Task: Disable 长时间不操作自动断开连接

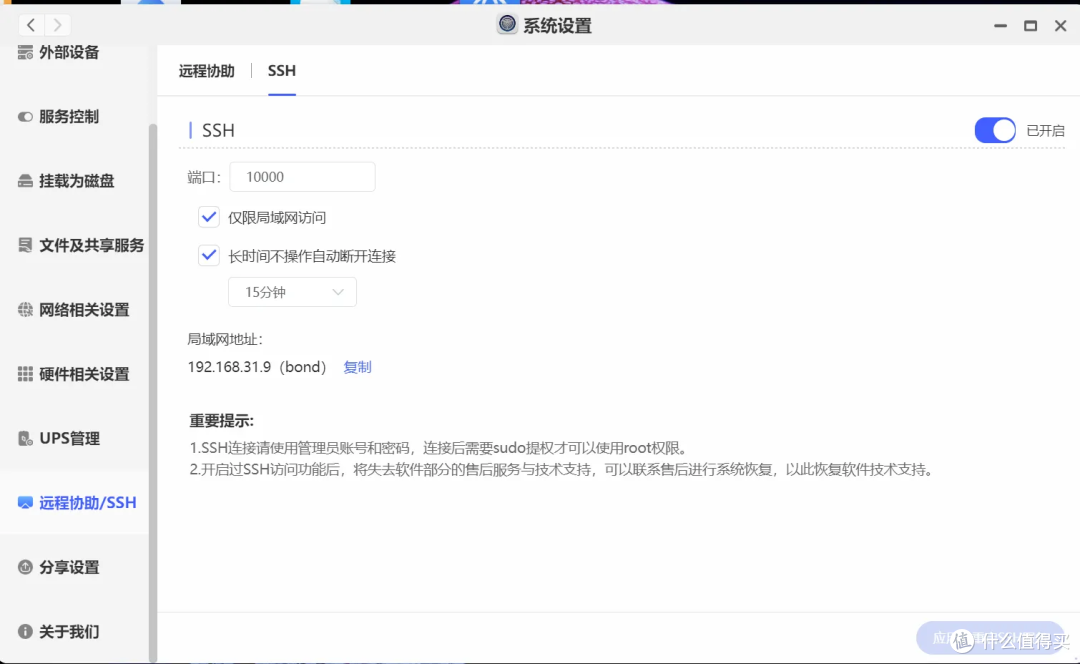Action: tap(209, 255)
